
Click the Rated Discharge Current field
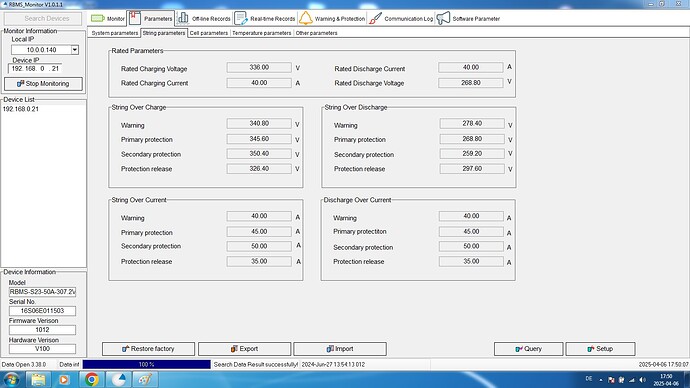pos(471,67)
